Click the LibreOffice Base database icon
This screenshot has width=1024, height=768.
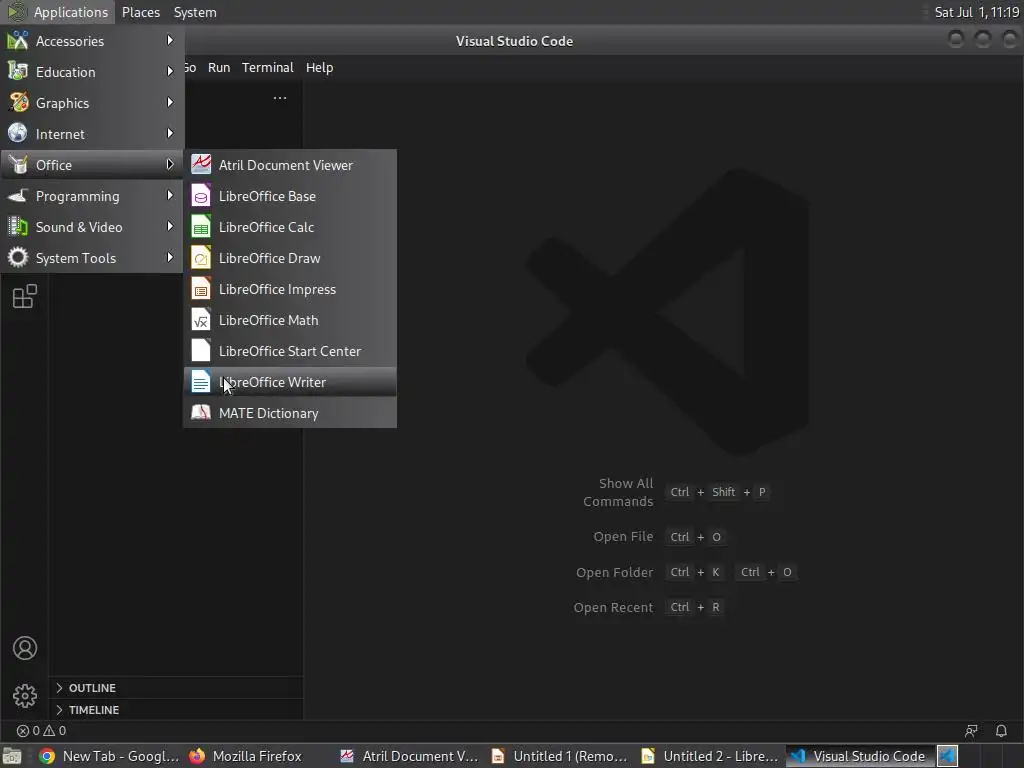(201, 196)
